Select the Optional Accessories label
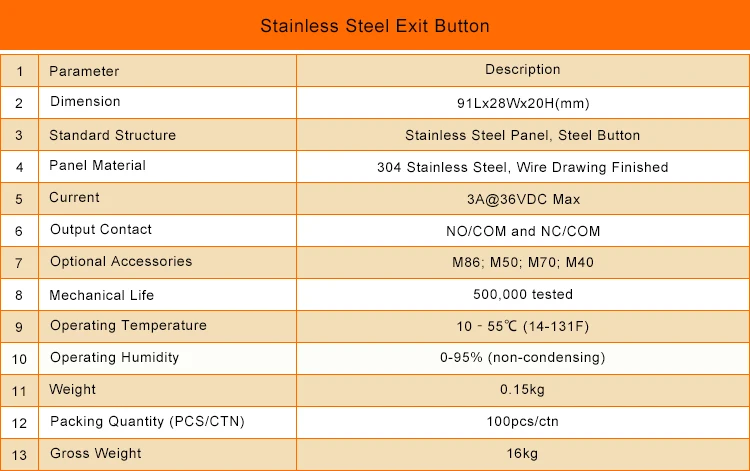This screenshot has height=471, width=750. coord(121,262)
